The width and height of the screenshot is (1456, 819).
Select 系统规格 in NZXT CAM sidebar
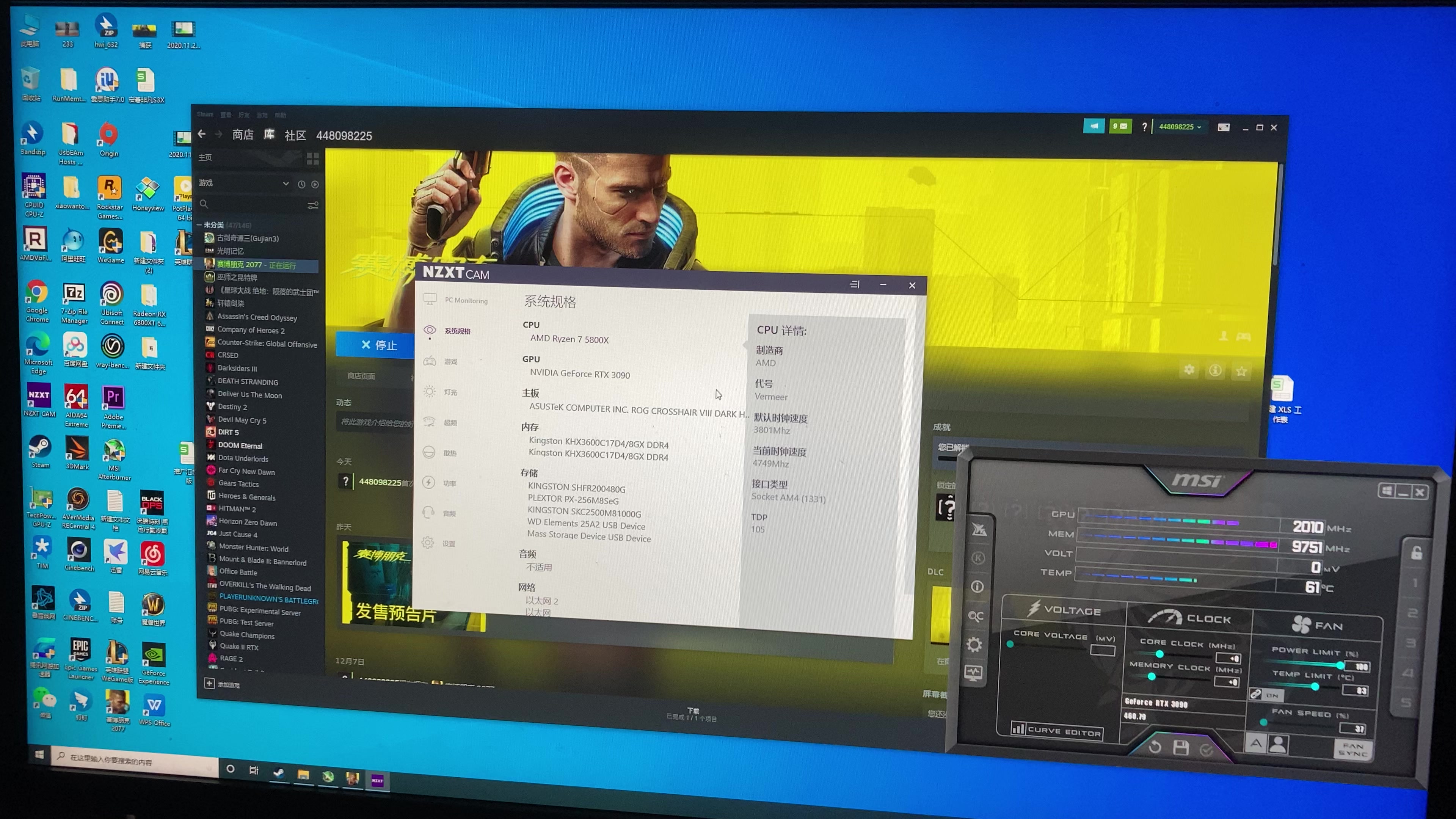(x=447, y=331)
